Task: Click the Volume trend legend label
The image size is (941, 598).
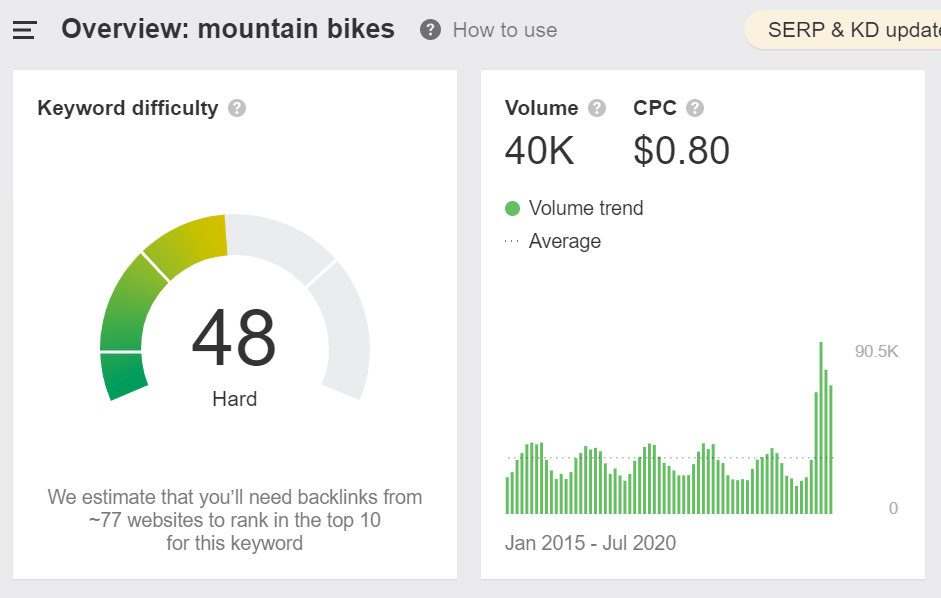Action: pos(586,209)
